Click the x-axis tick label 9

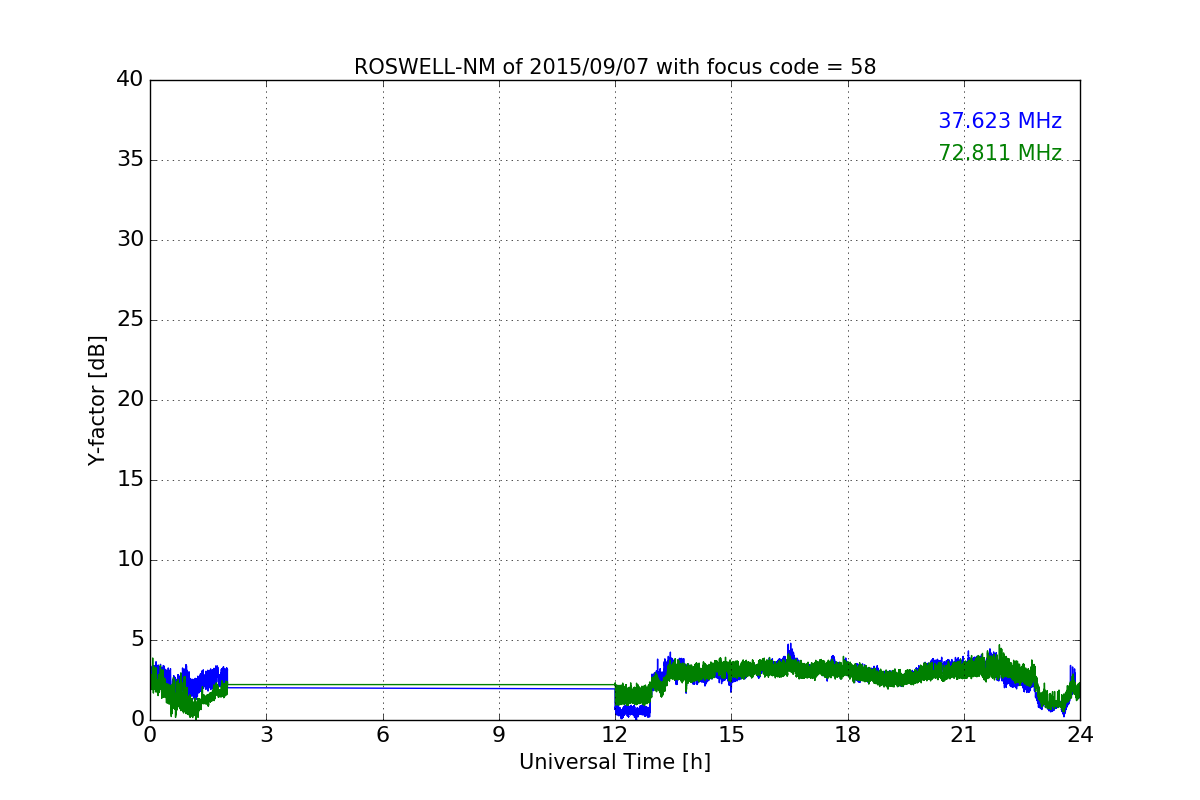pyautogui.click(x=499, y=735)
